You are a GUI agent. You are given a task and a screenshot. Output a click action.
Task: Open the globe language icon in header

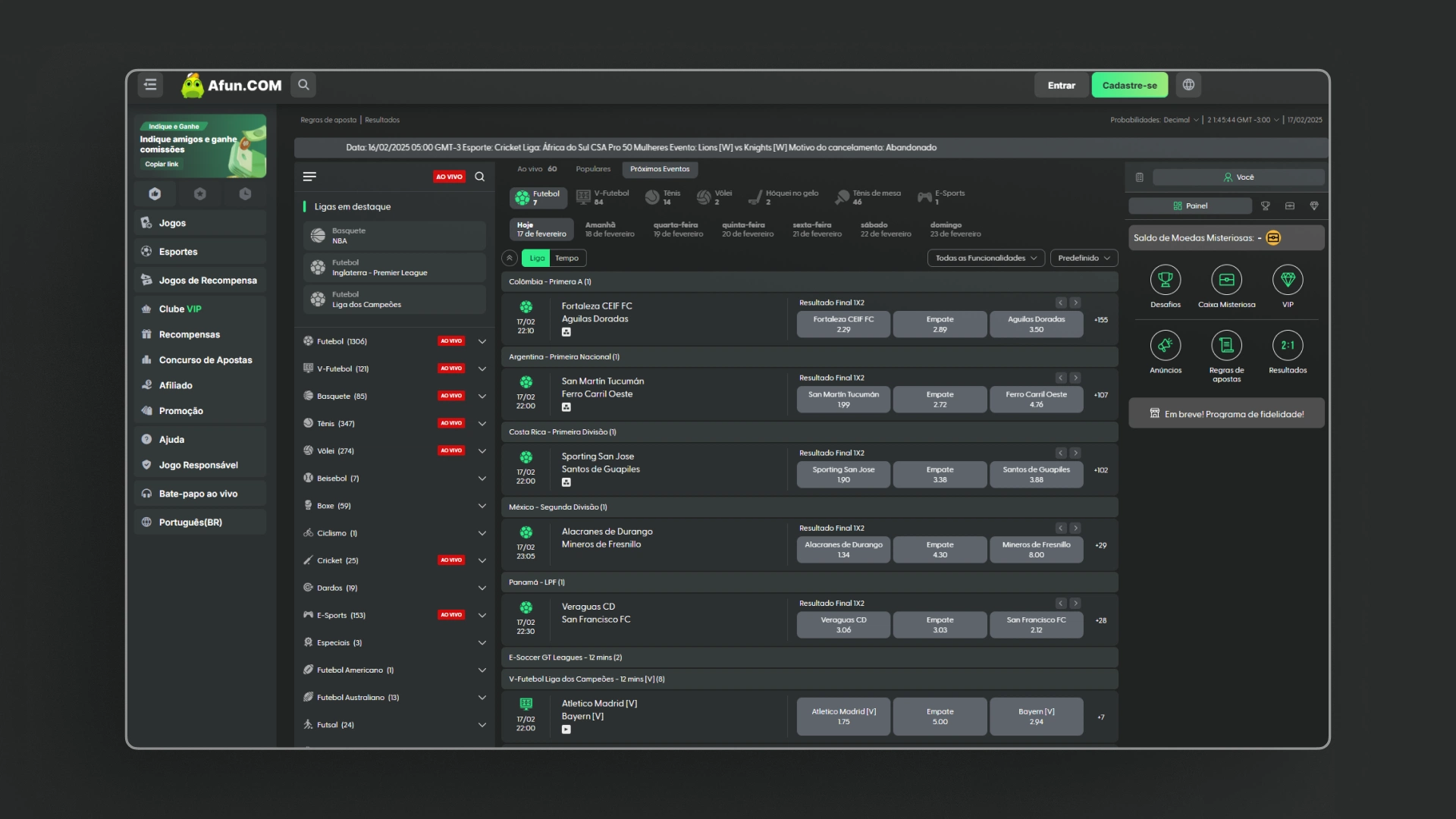(1188, 85)
